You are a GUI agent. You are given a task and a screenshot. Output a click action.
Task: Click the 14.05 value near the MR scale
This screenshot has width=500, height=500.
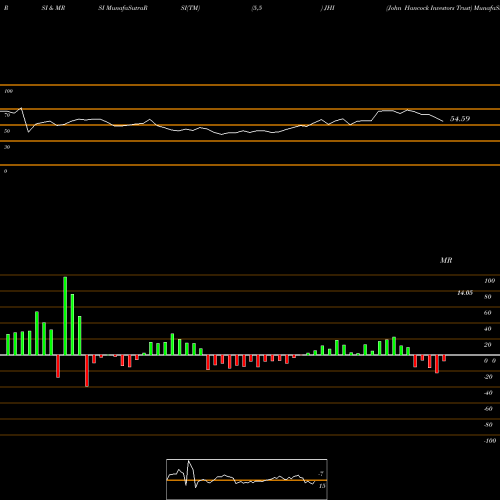pyautogui.click(x=465, y=293)
